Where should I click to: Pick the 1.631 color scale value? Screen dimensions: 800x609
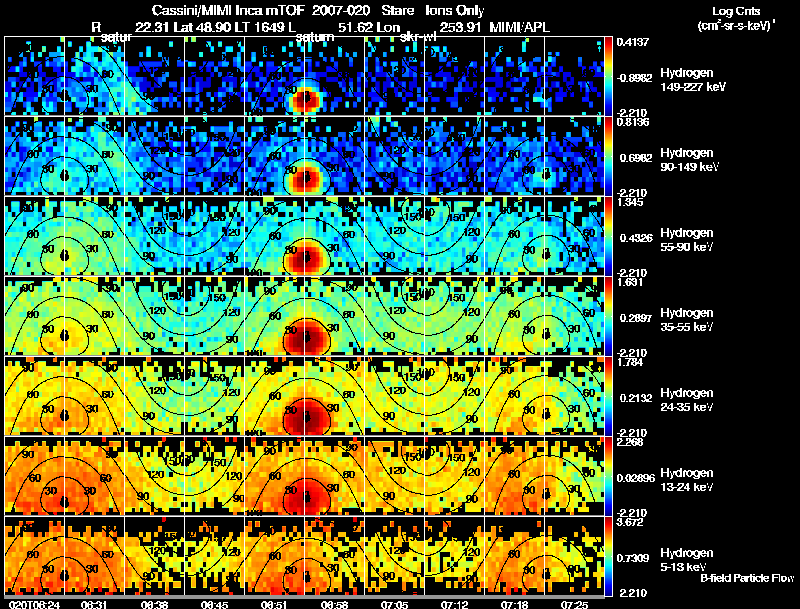pos(630,282)
